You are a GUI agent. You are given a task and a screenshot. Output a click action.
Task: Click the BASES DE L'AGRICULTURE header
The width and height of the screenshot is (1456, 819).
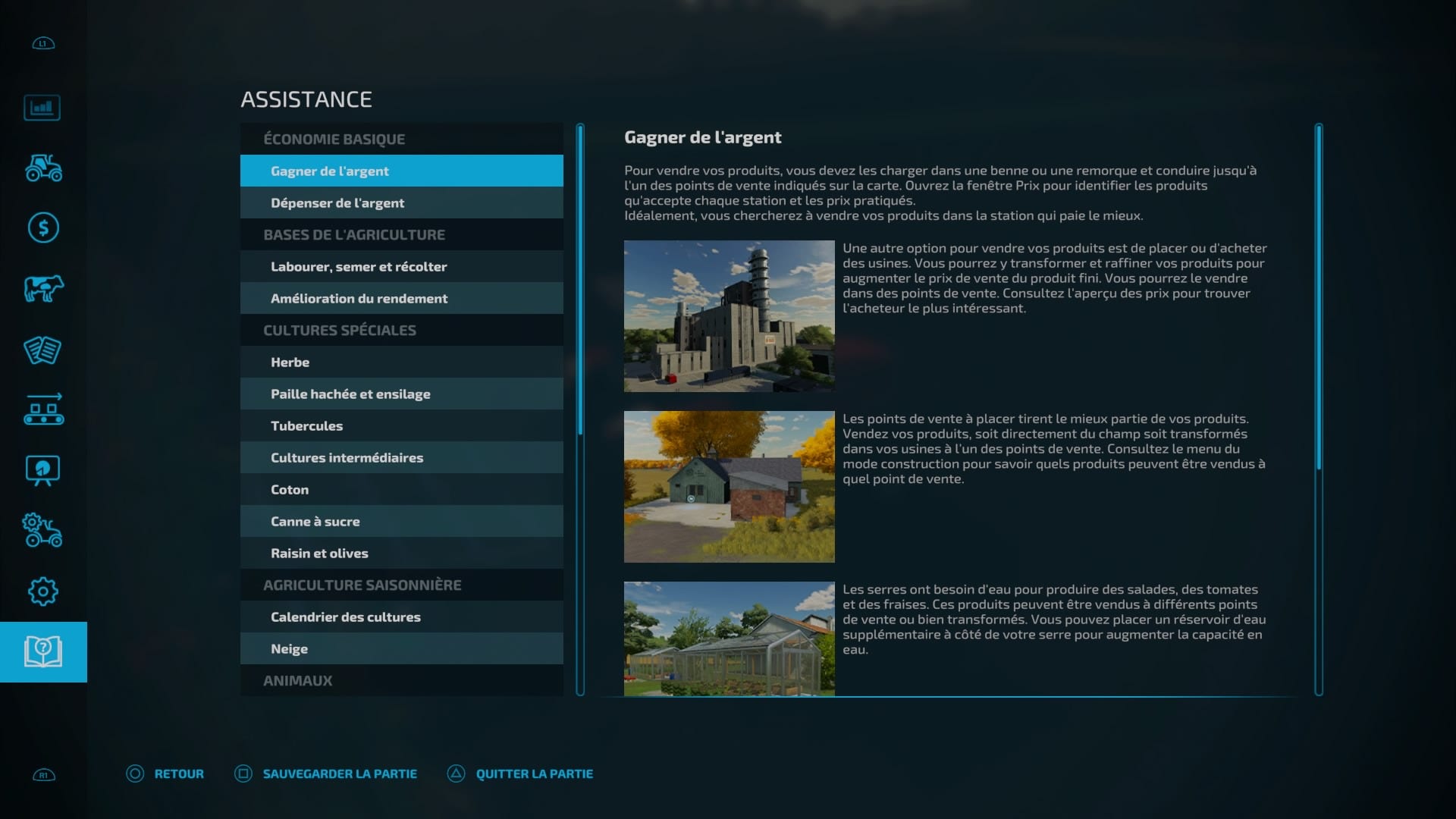[402, 234]
